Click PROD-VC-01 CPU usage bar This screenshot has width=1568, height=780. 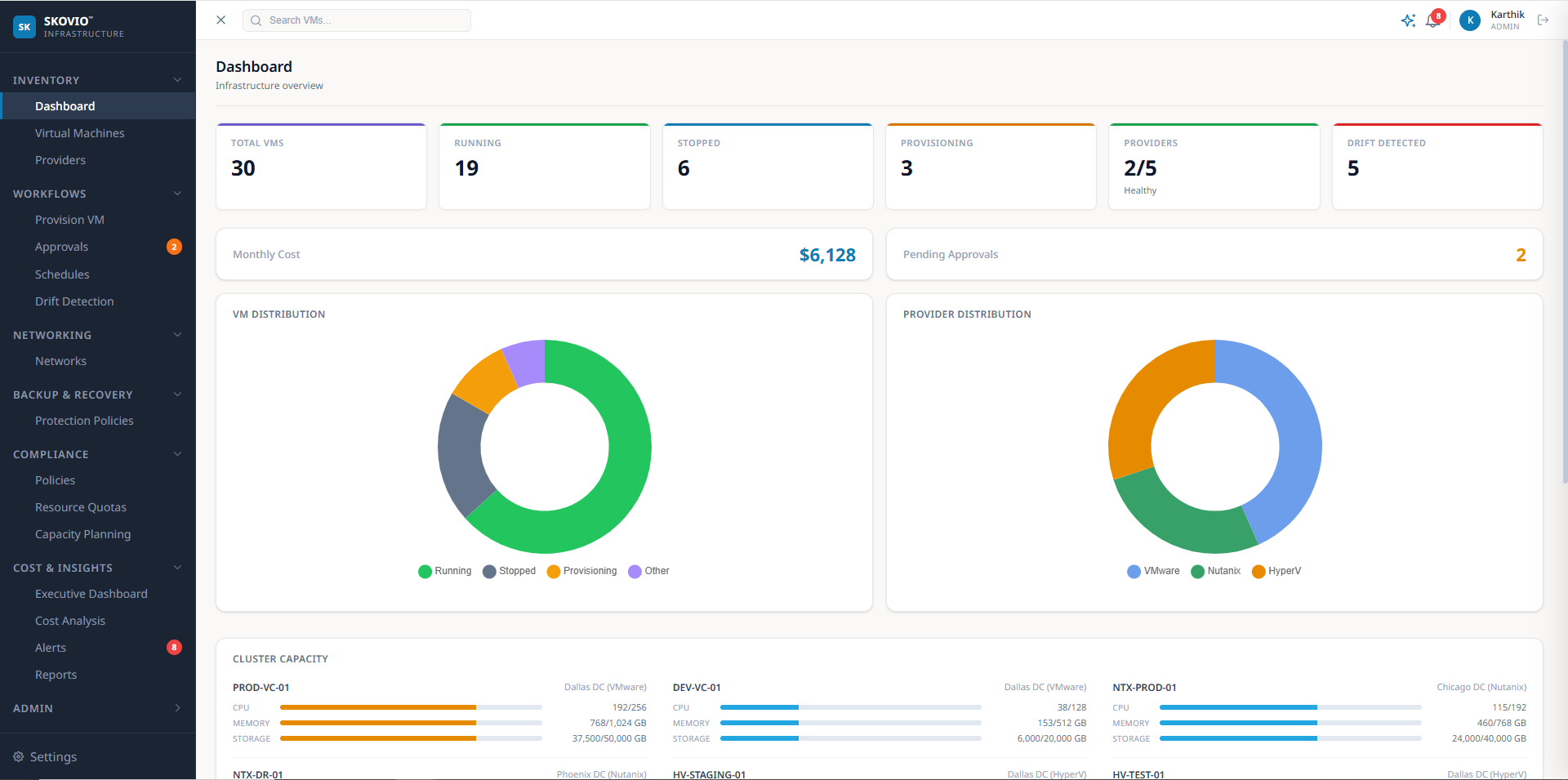click(411, 707)
